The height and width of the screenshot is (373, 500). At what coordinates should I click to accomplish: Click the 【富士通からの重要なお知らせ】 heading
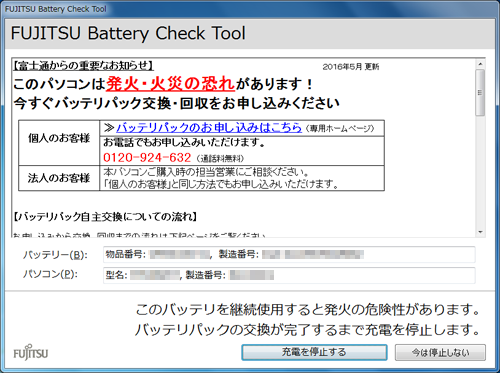83,66
